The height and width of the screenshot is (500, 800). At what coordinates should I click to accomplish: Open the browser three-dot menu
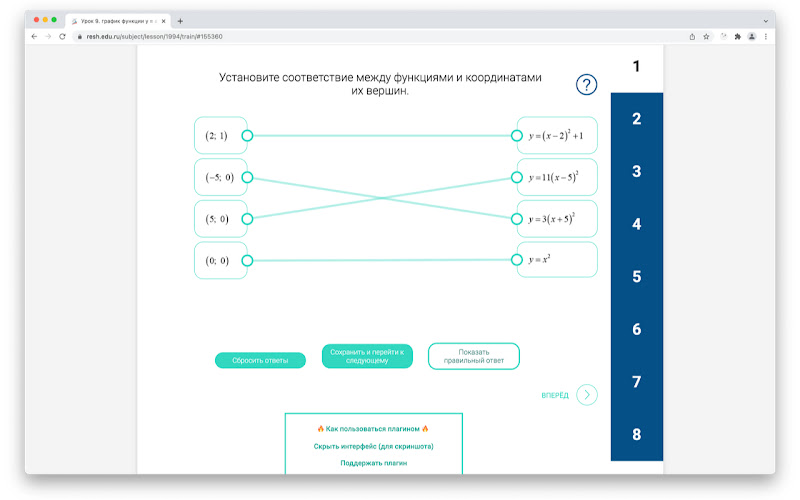coord(766,37)
